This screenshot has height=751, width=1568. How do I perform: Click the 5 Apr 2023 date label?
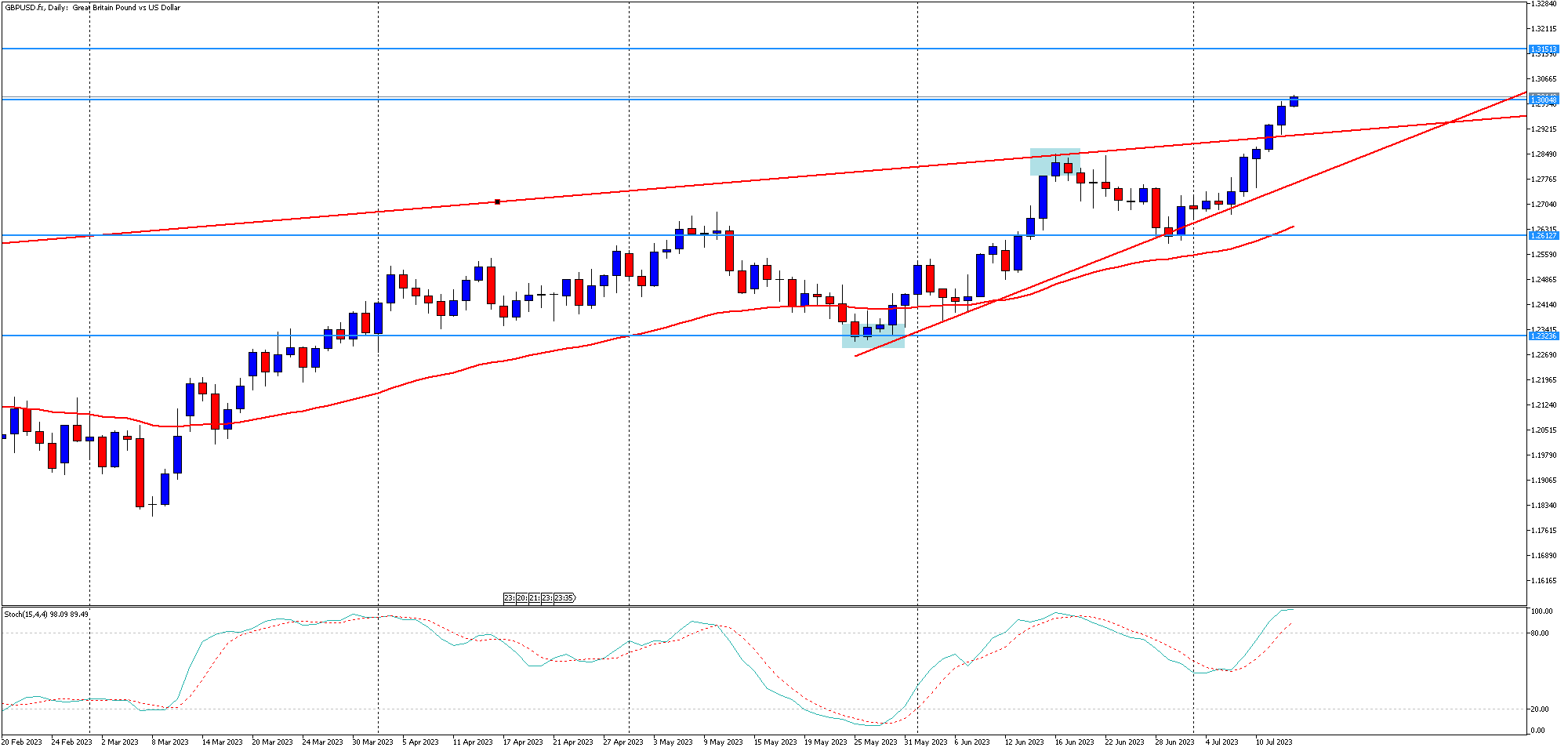pos(420,742)
